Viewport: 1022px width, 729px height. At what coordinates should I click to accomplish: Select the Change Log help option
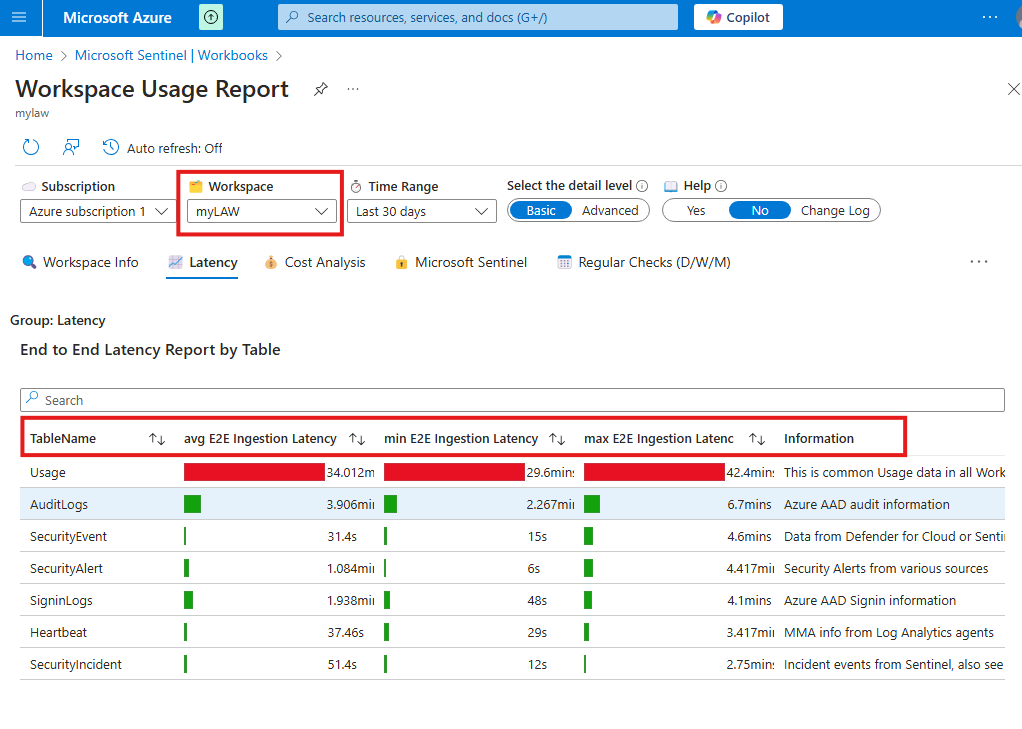pos(835,211)
